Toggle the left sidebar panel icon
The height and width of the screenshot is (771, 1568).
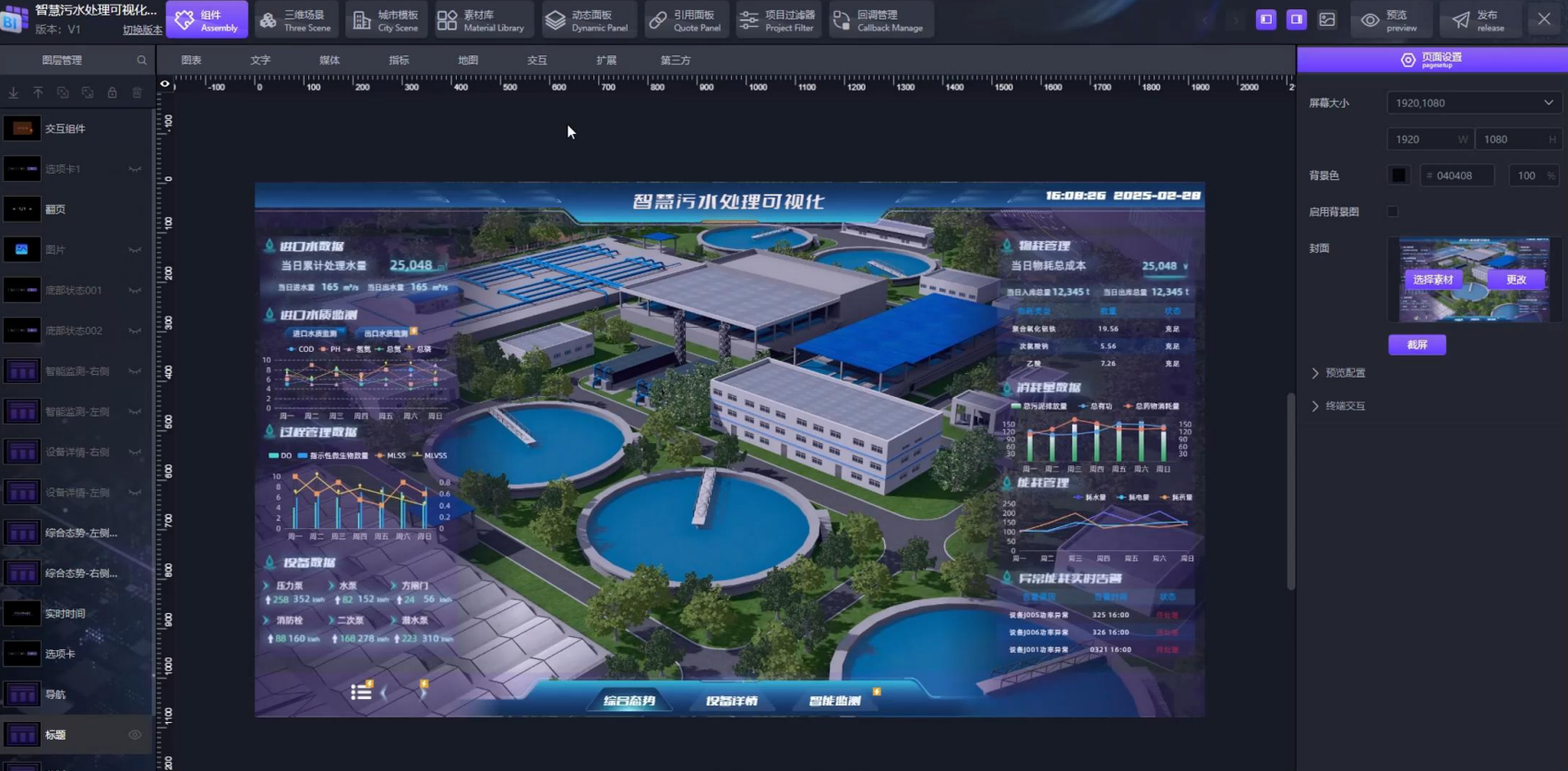(x=1265, y=19)
